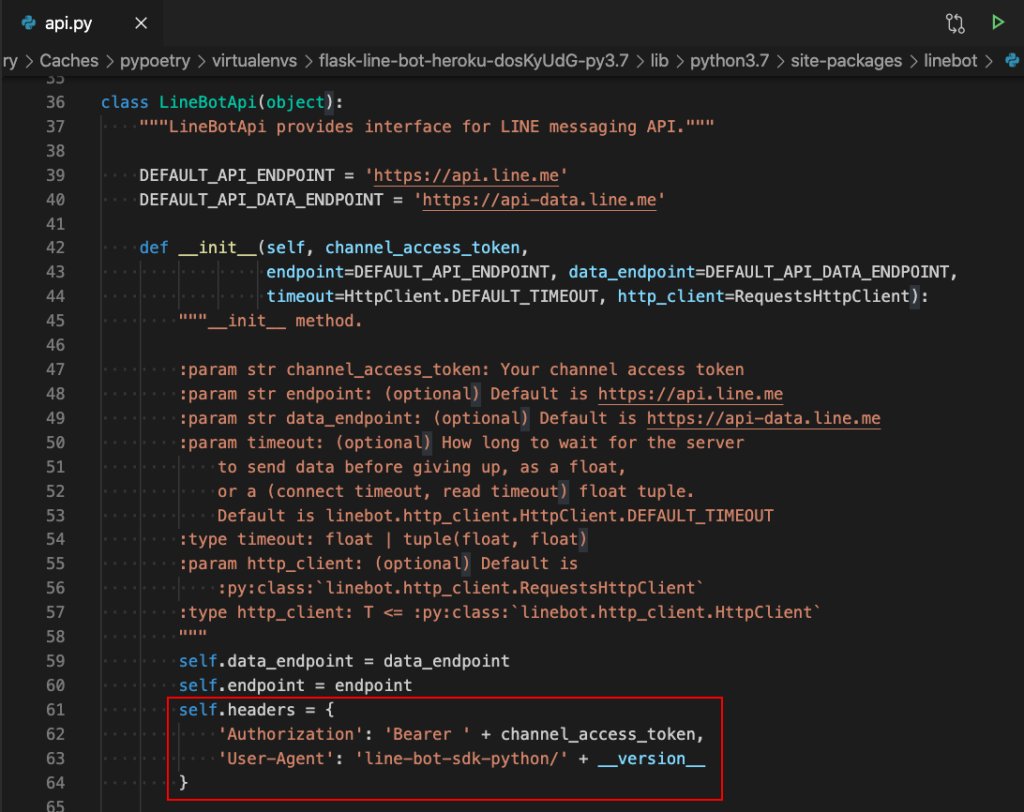The image size is (1024, 812).
Task: Open flask-line-bot-heroku-dosKyUdG-py3.7 breadcrumb
Action: point(473,61)
